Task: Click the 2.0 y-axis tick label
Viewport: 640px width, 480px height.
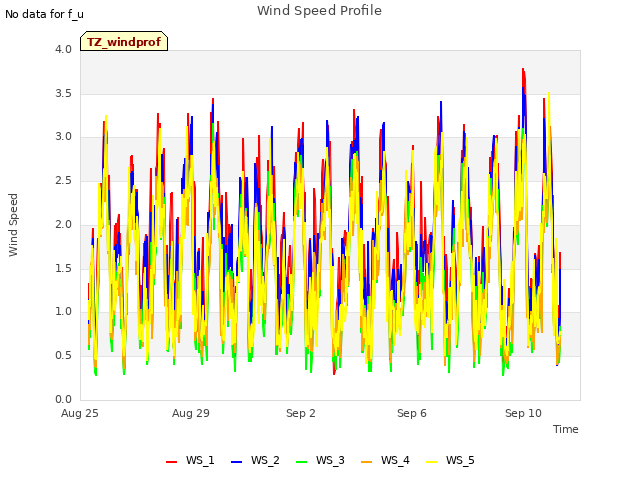Action: click(64, 224)
